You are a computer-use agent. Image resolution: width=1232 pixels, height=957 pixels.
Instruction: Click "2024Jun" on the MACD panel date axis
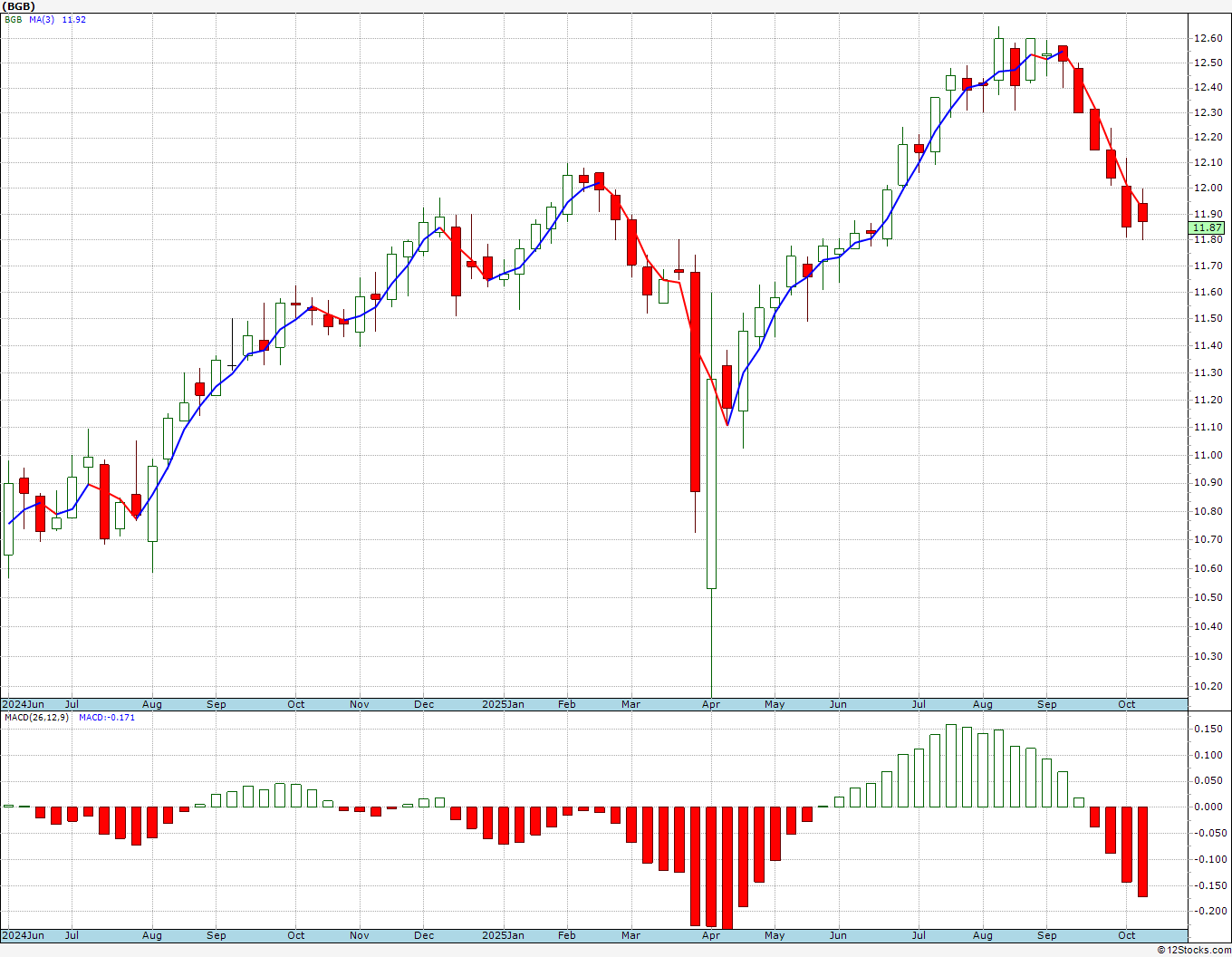point(24,935)
